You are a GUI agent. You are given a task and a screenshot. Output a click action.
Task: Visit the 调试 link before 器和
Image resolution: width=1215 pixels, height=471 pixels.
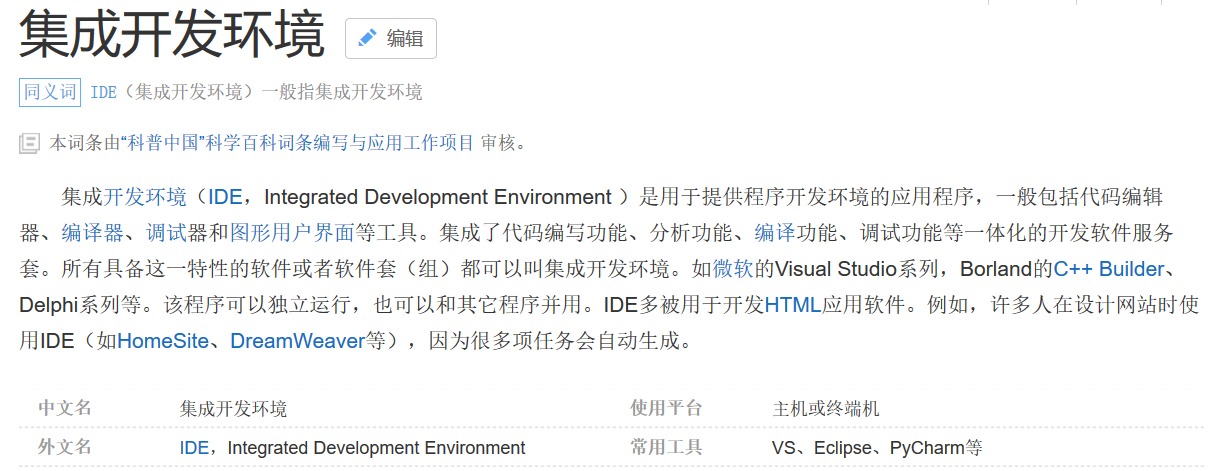pos(166,234)
